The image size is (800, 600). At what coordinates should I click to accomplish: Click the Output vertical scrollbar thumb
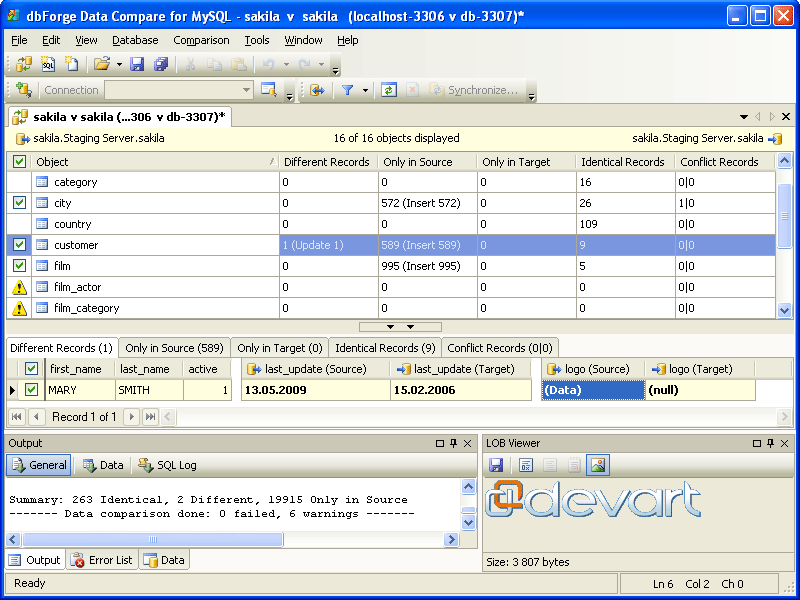pos(468,510)
